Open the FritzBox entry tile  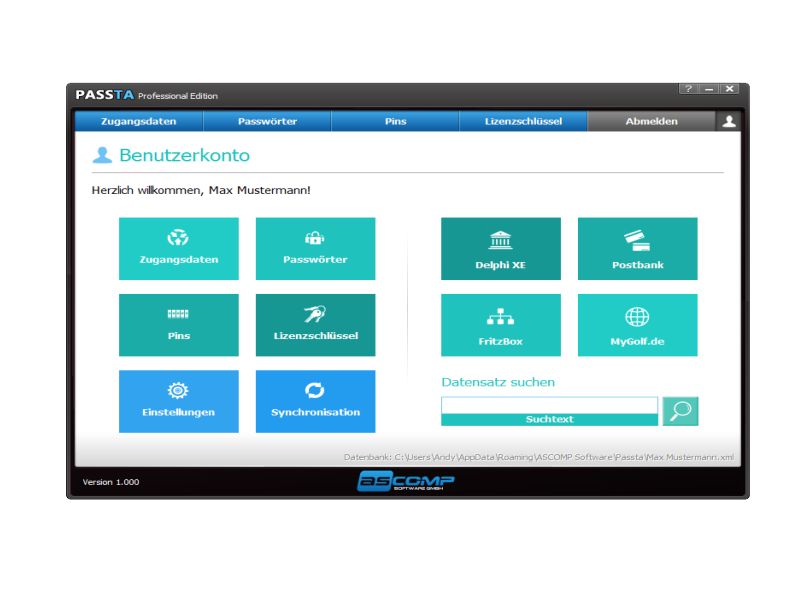coord(501,325)
